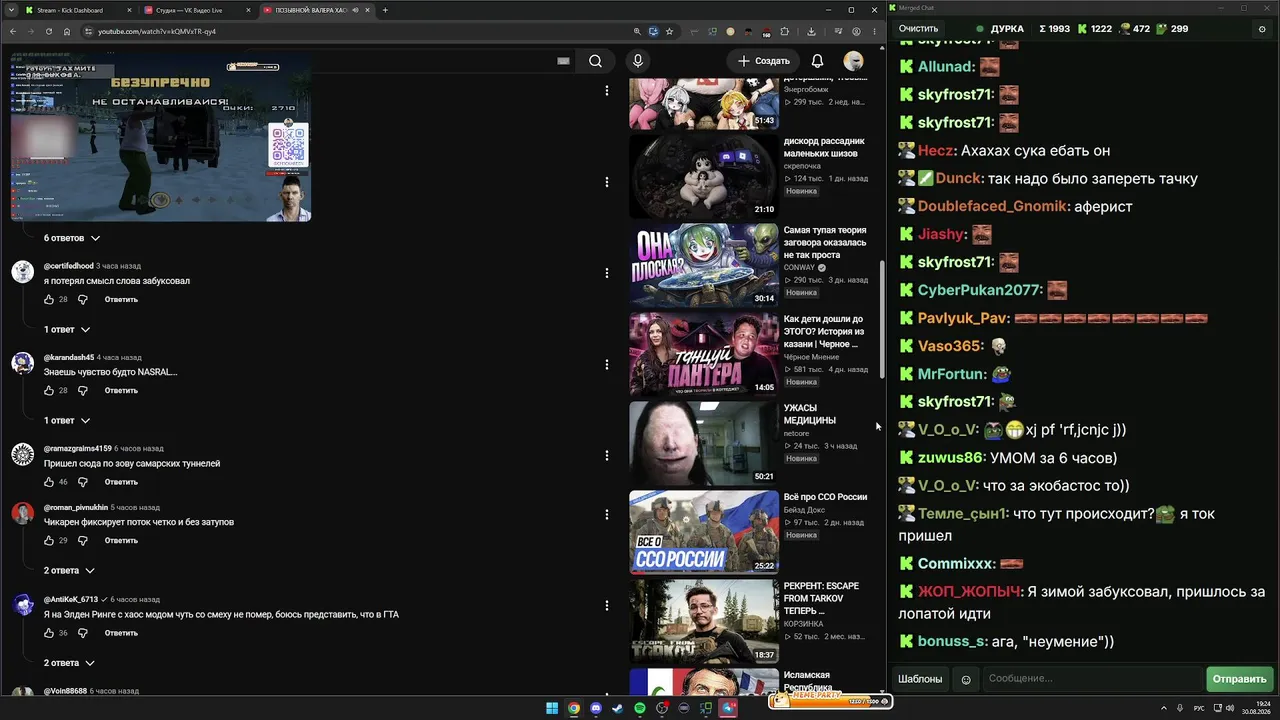Open a new browser tab
This screenshot has height=720, width=1280.
click(x=385, y=10)
